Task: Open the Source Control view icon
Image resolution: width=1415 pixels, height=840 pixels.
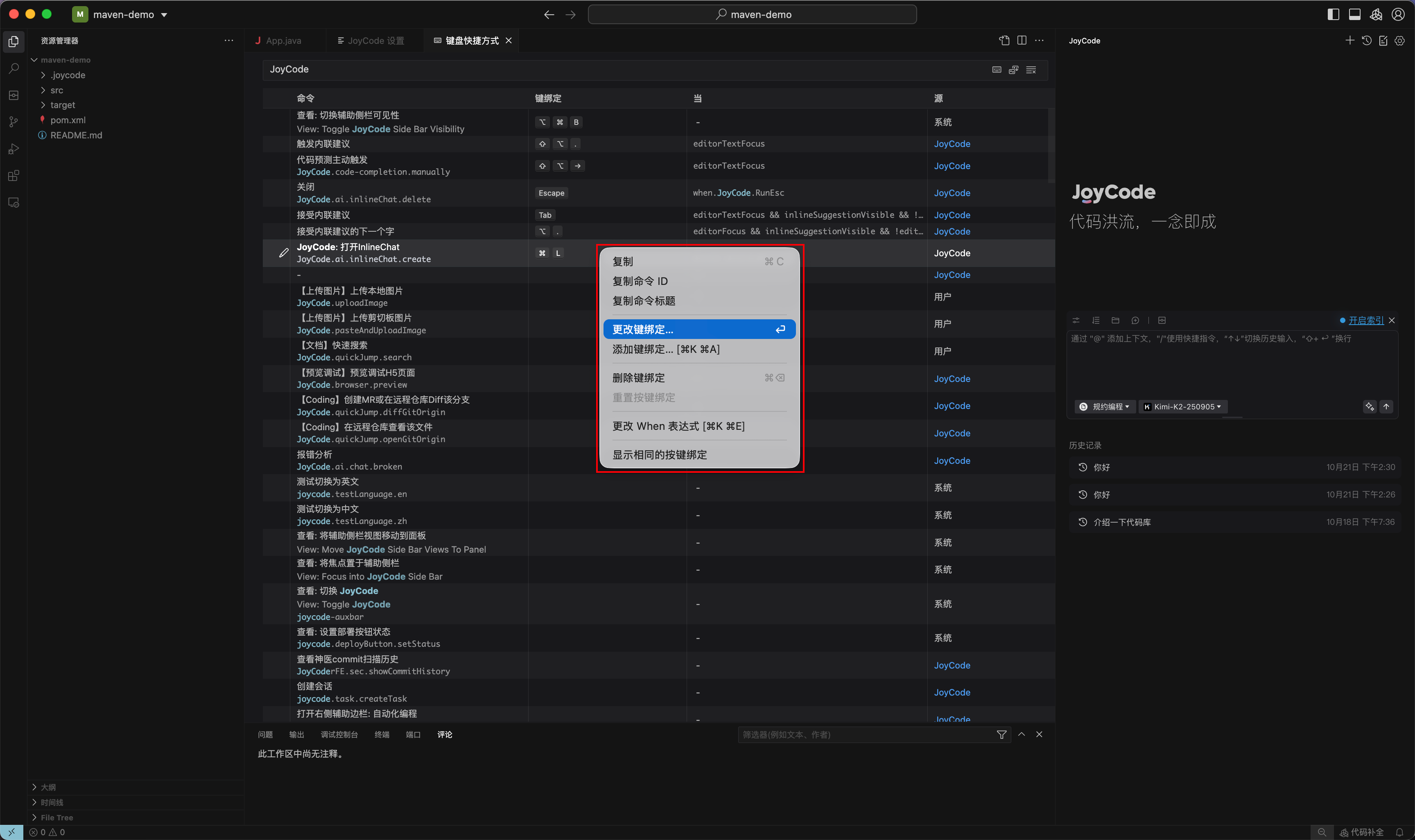Action: pyautogui.click(x=14, y=122)
